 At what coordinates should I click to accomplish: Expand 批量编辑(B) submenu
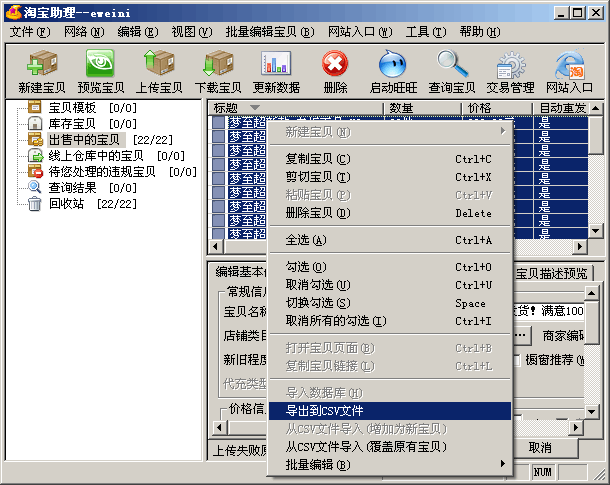pyautogui.click(x=390, y=465)
